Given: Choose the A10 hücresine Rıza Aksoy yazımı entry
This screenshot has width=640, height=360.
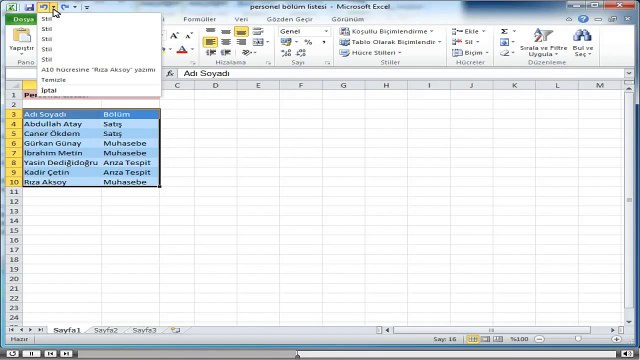Looking at the screenshot, I should click(99, 70).
